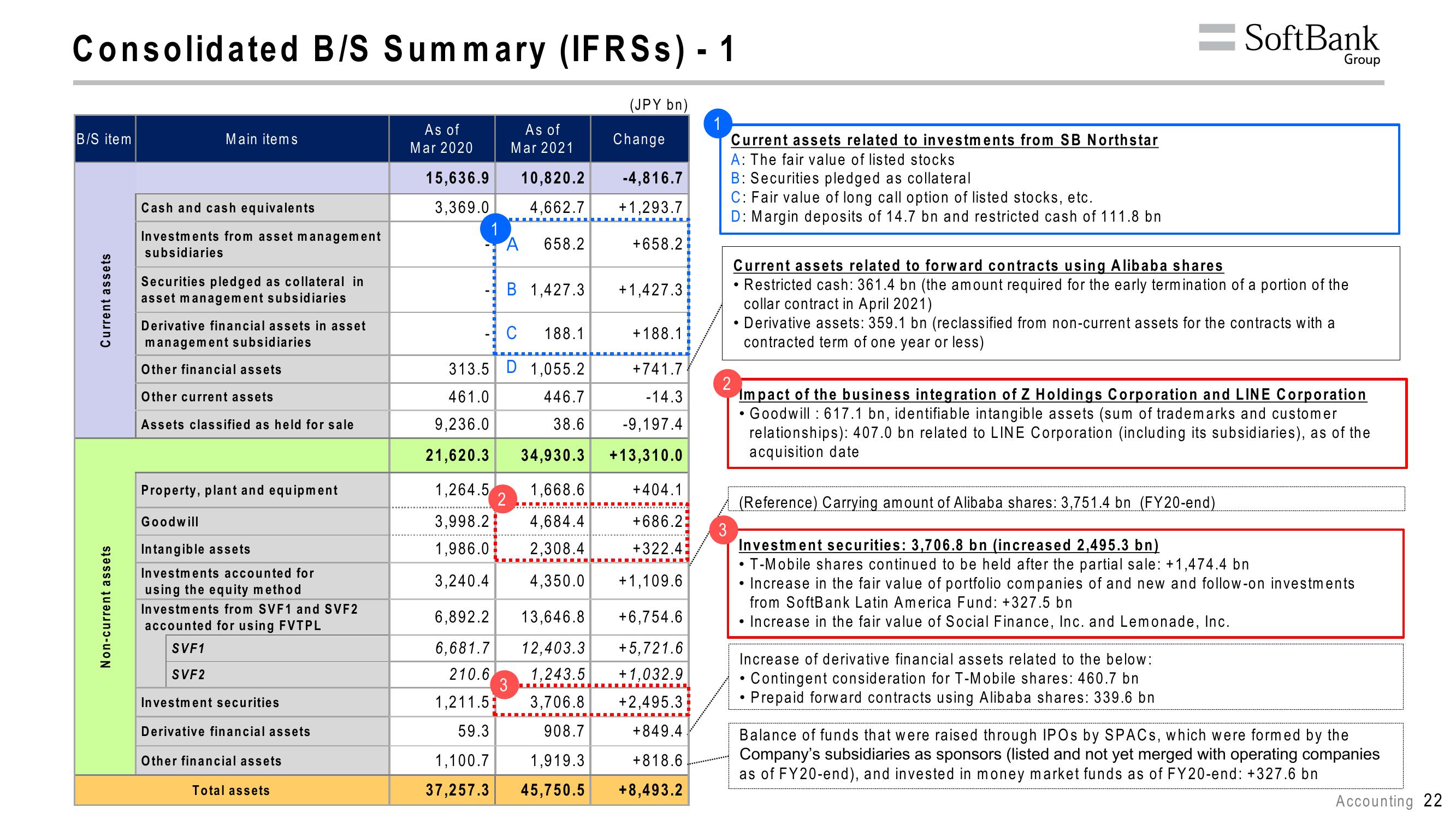
Task: Click the total change '+8,493.2'
Action: (x=650, y=790)
